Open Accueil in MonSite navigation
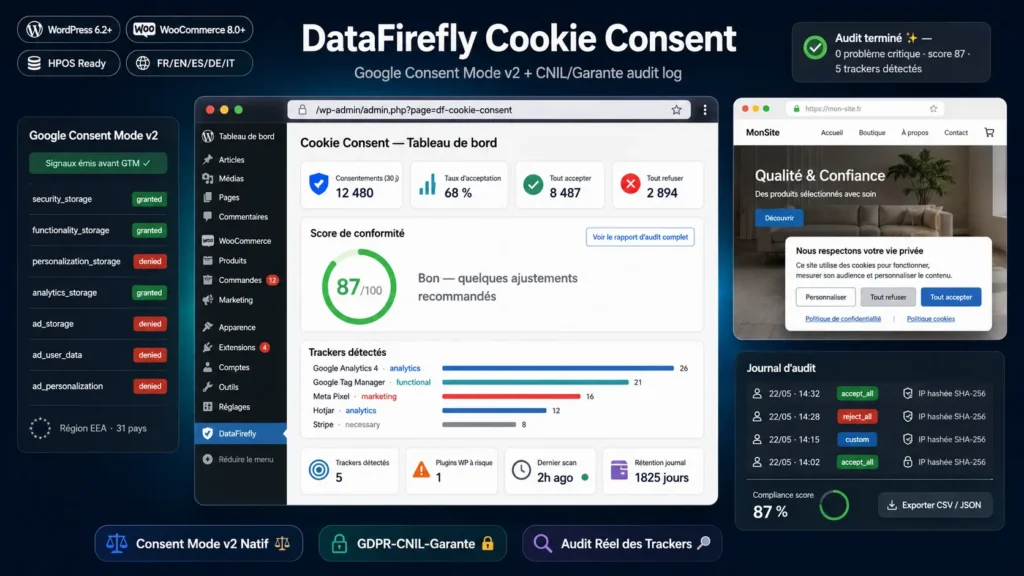The width and height of the screenshot is (1024, 576). click(x=831, y=133)
